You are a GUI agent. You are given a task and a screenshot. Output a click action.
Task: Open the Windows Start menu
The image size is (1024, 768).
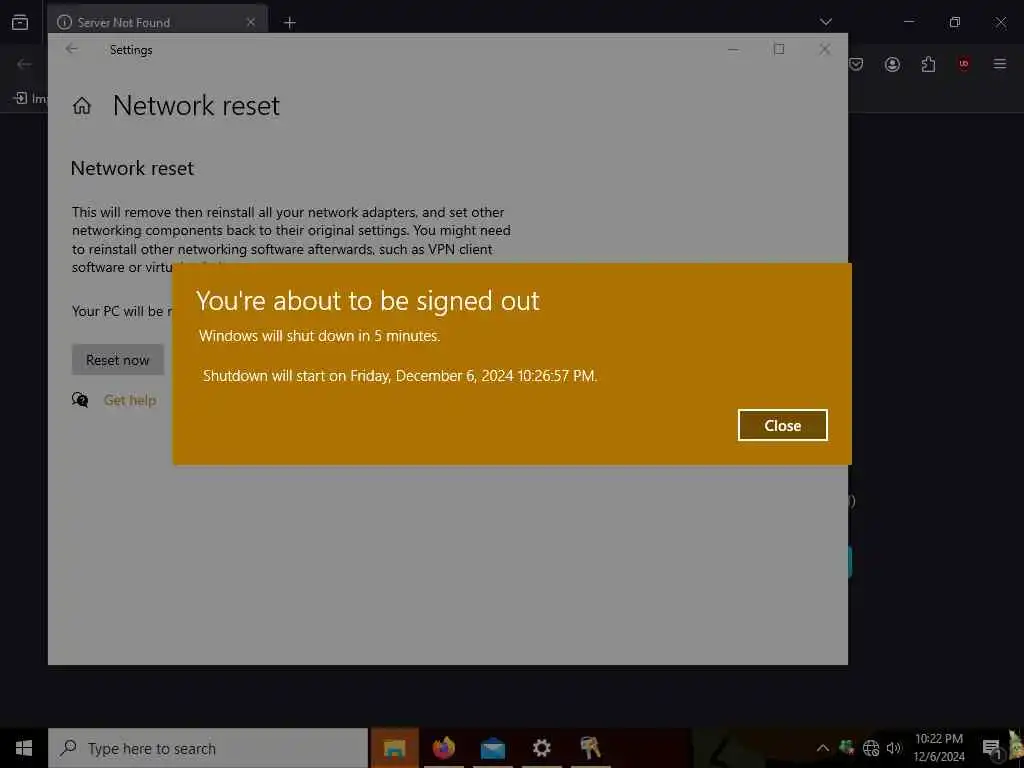tap(24, 748)
